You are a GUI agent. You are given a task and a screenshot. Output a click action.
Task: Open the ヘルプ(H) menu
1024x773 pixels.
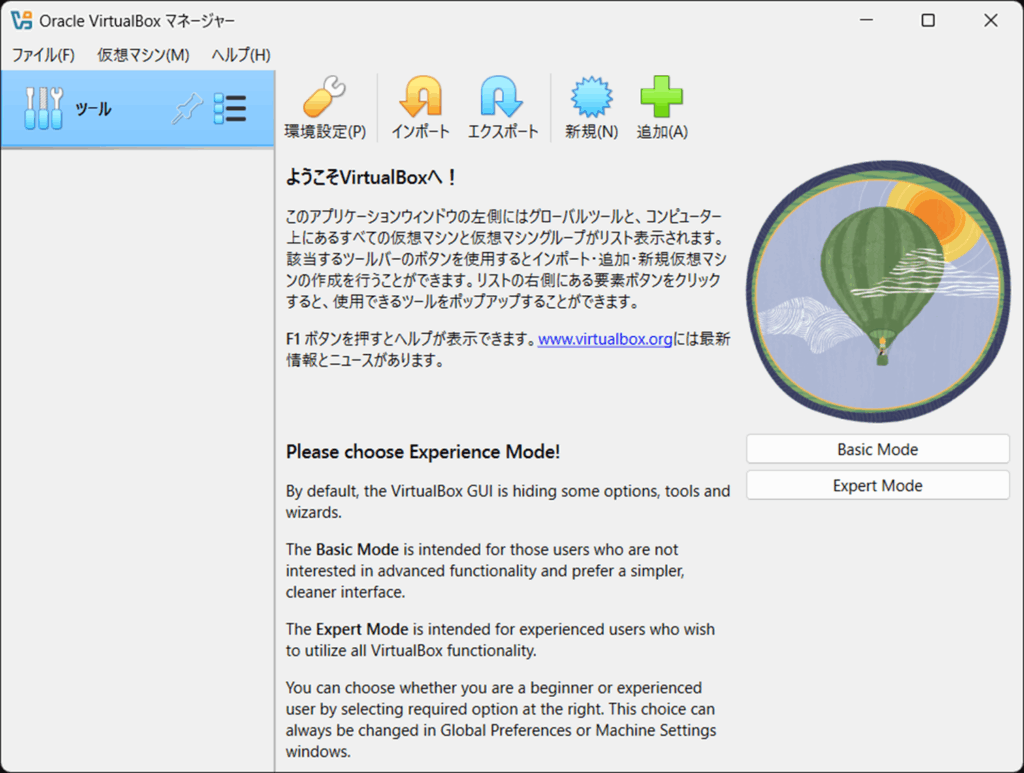coord(240,55)
